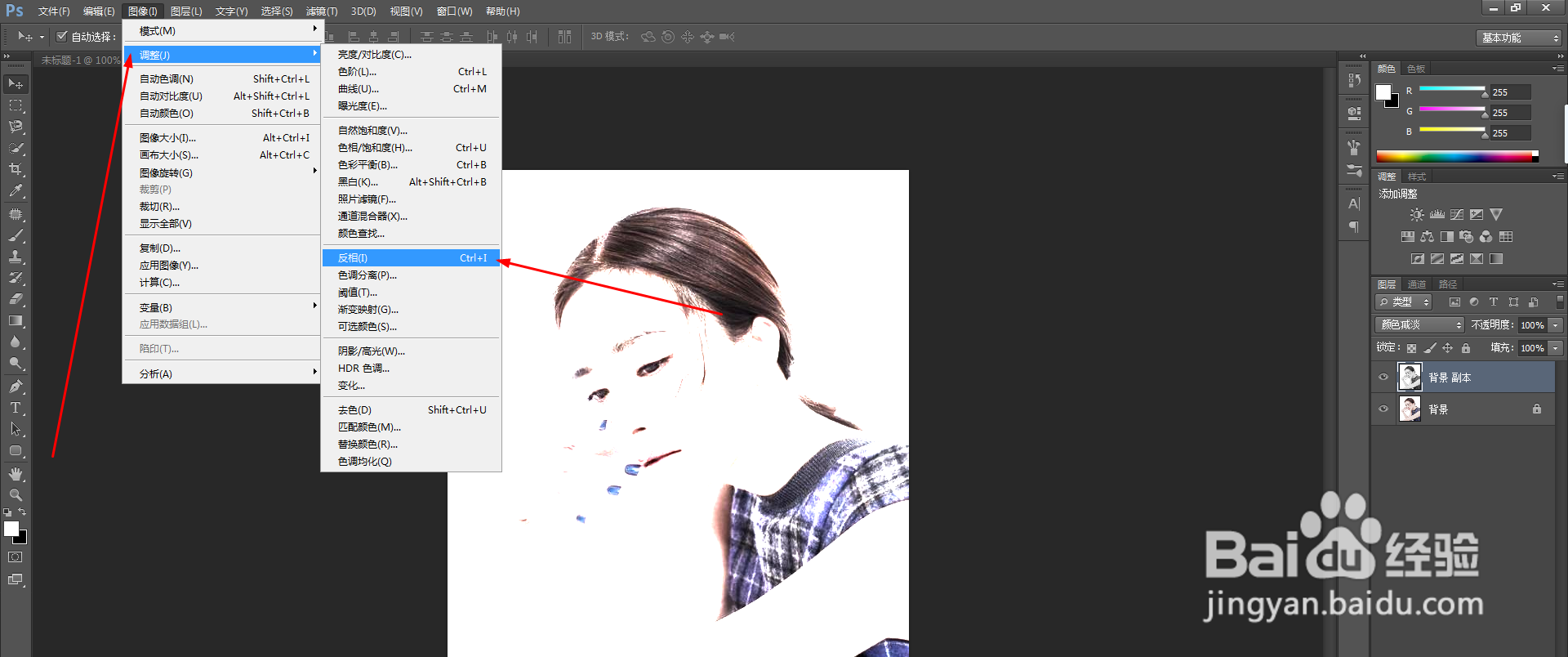Click the foreground color swatch in Color panel

tap(1383, 92)
